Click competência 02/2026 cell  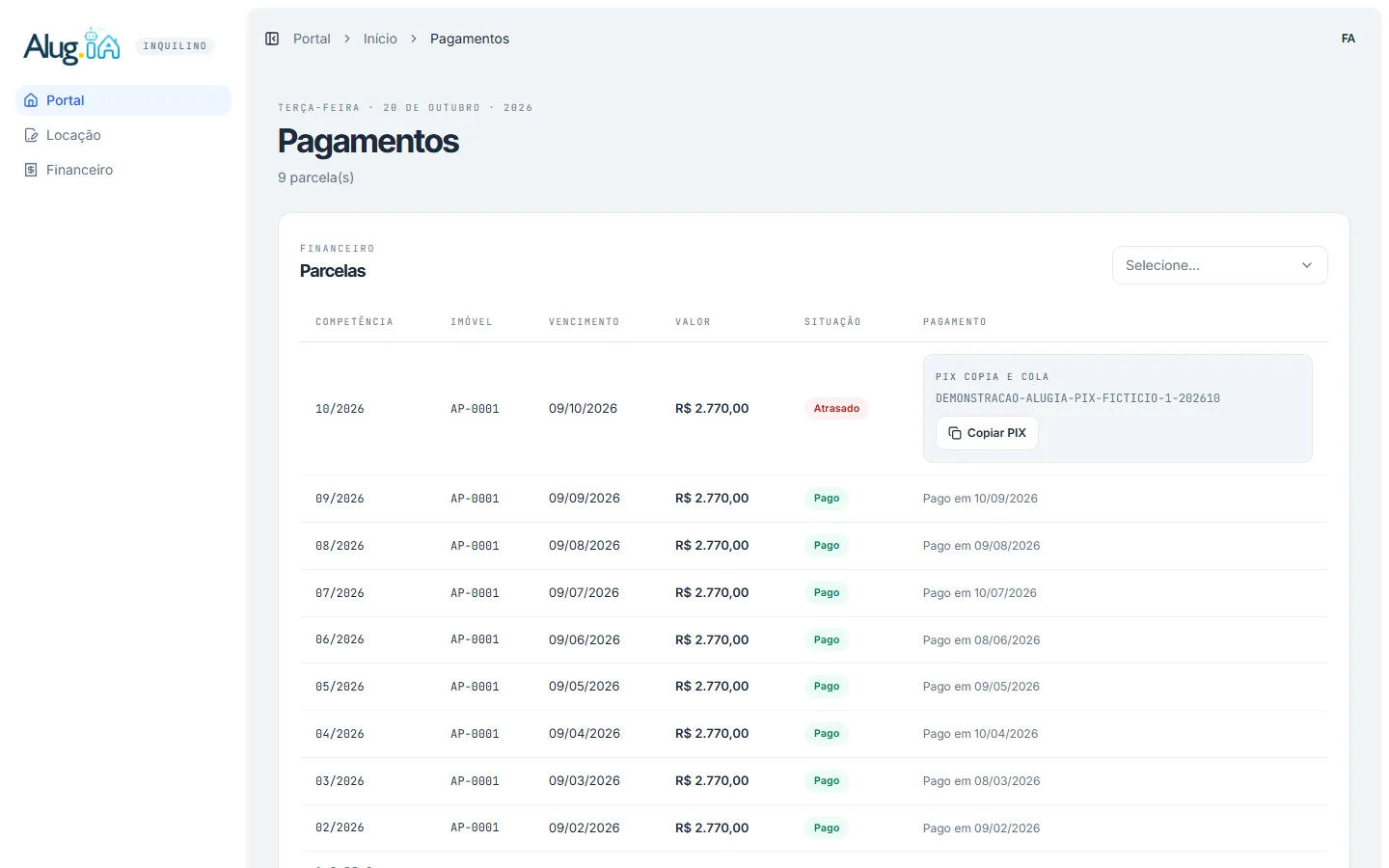(340, 828)
